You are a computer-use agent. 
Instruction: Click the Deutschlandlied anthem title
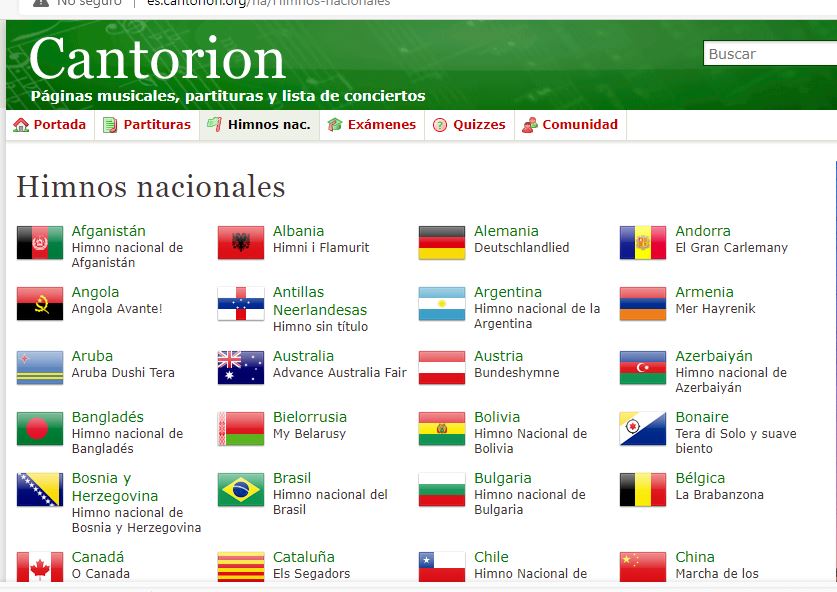coord(522,248)
